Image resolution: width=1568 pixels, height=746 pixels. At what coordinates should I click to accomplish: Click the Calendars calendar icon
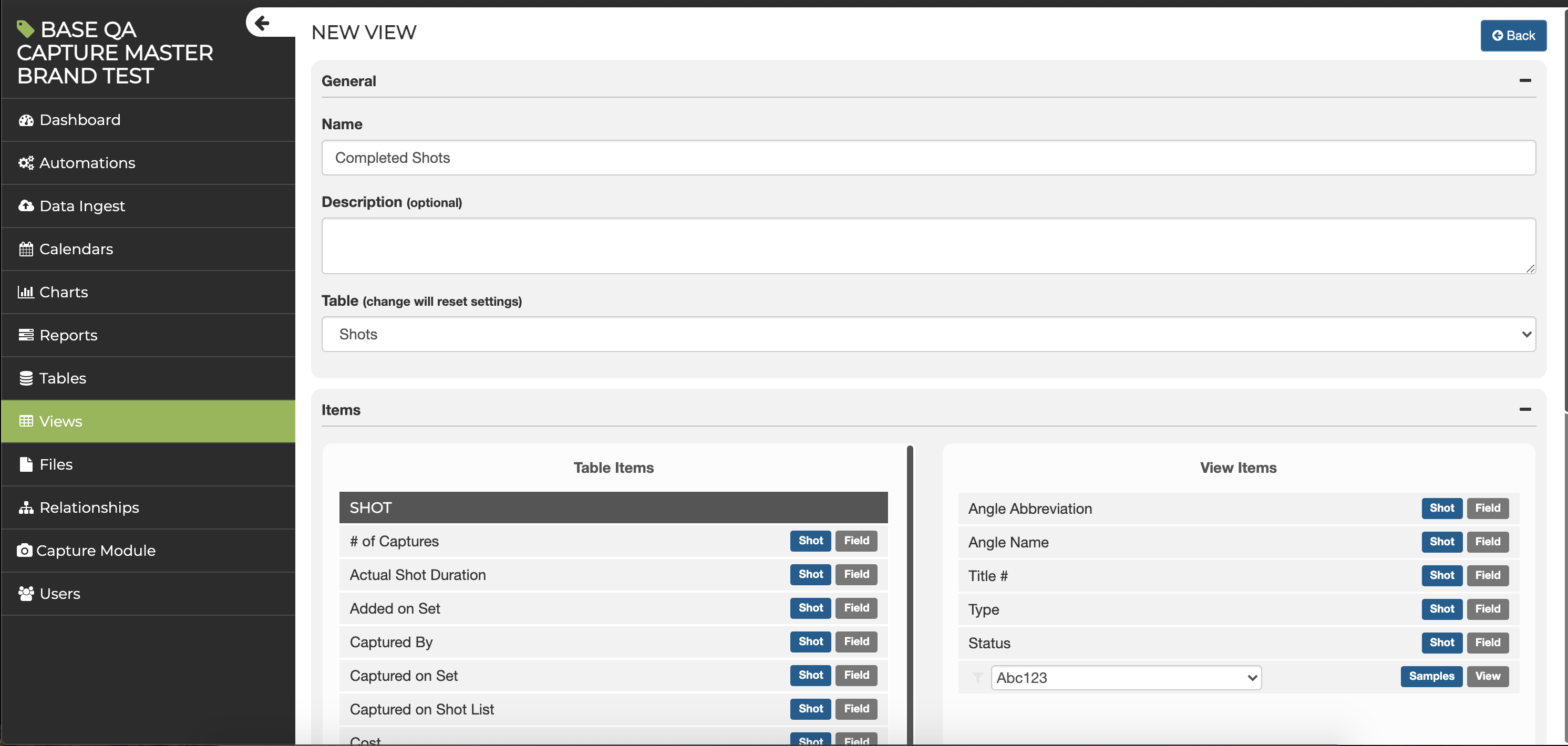point(26,249)
